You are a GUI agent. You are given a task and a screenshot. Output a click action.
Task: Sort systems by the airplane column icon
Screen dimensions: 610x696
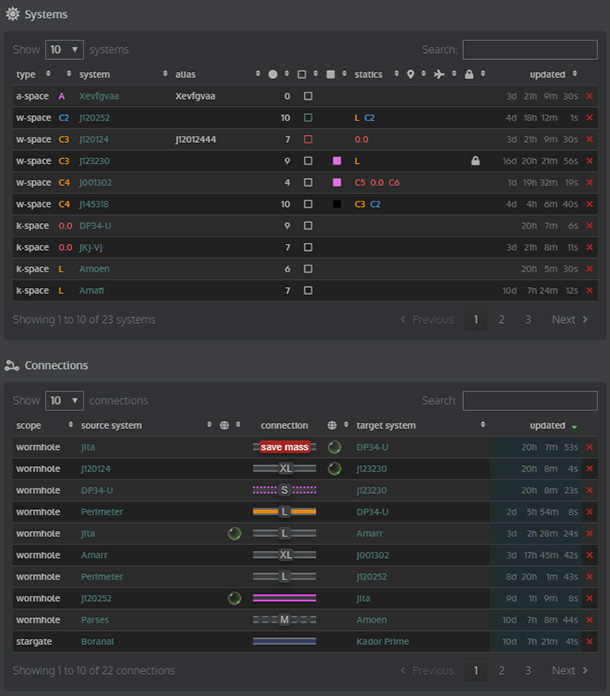coord(439,74)
